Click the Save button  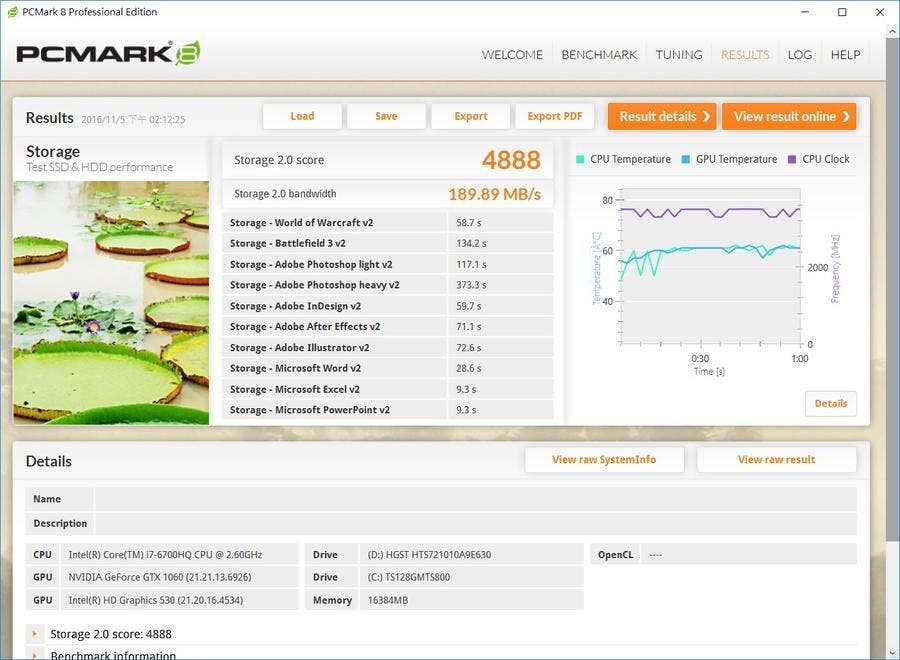(x=386, y=116)
